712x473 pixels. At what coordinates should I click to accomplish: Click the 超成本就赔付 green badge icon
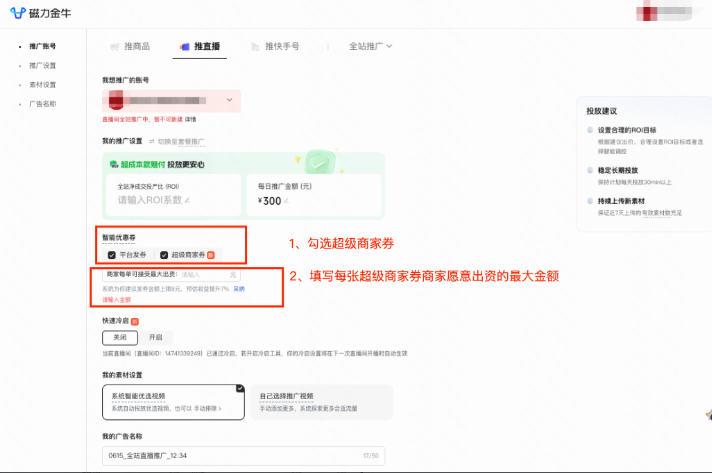[x=114, y=164]
